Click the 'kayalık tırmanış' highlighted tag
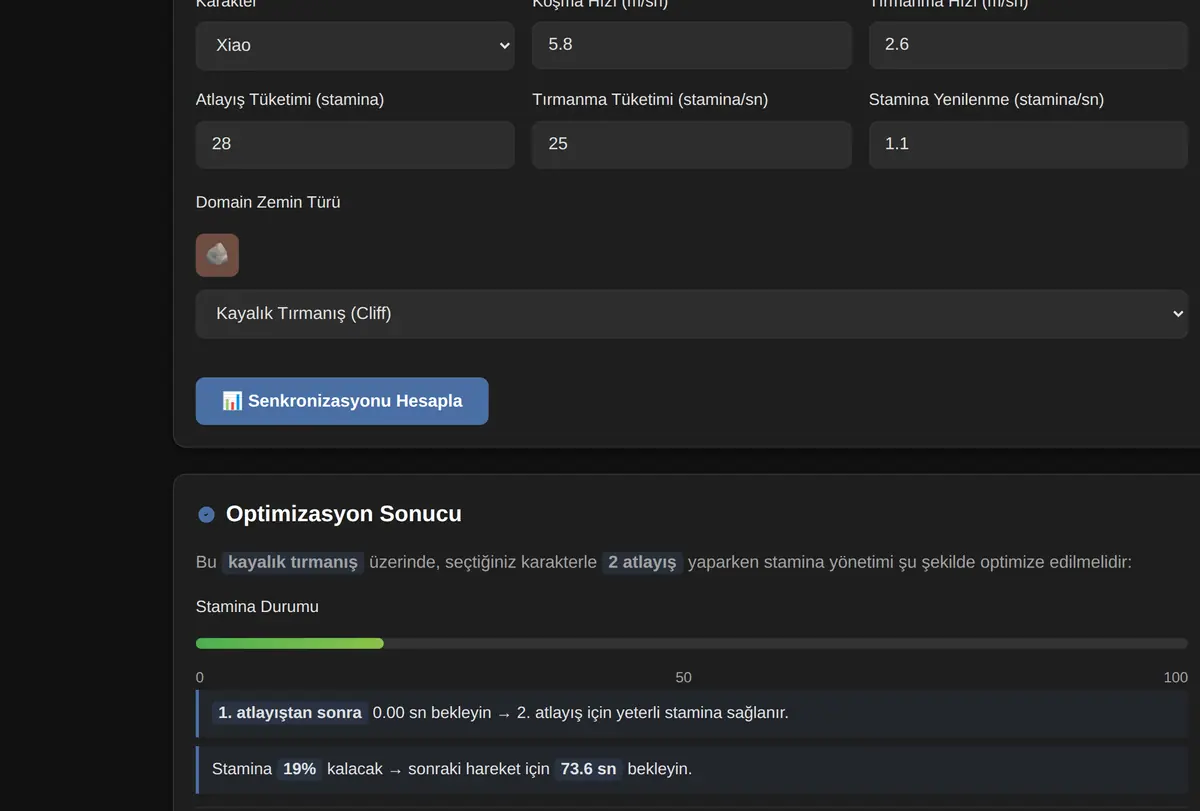The image size is (1200, 811). pyautogui.click(x=293, y=563)
